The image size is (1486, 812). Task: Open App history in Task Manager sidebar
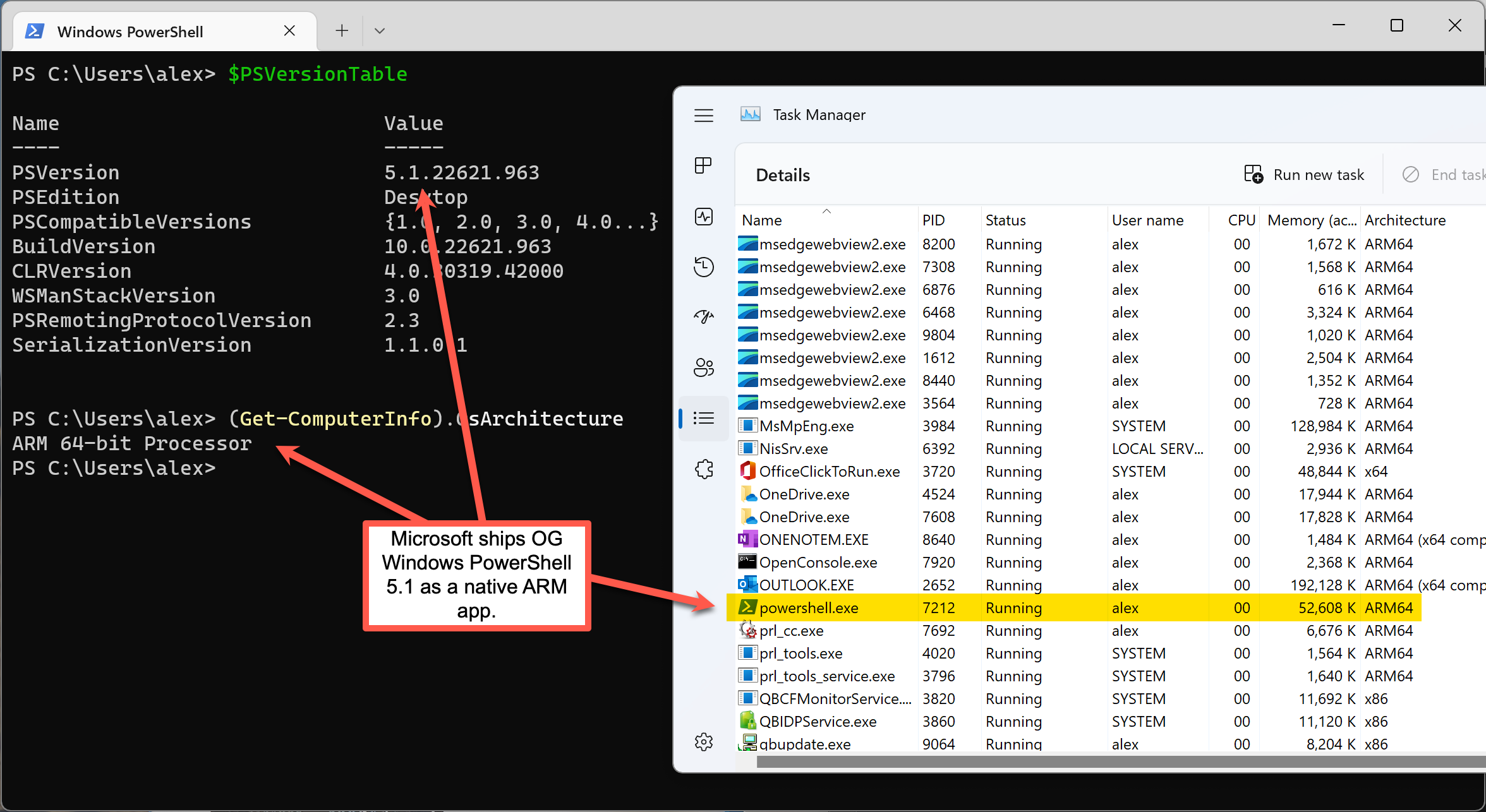(x=704, y=266)
